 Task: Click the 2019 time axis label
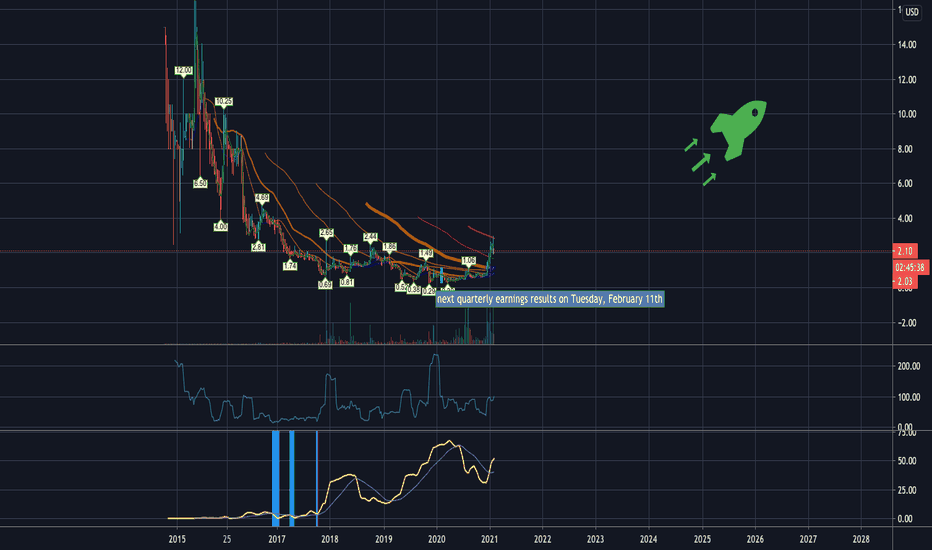[x=383, y=539]
